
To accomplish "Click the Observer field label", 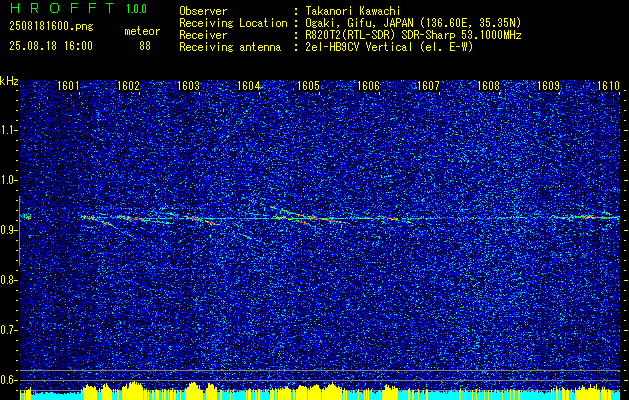I will 203,11.
